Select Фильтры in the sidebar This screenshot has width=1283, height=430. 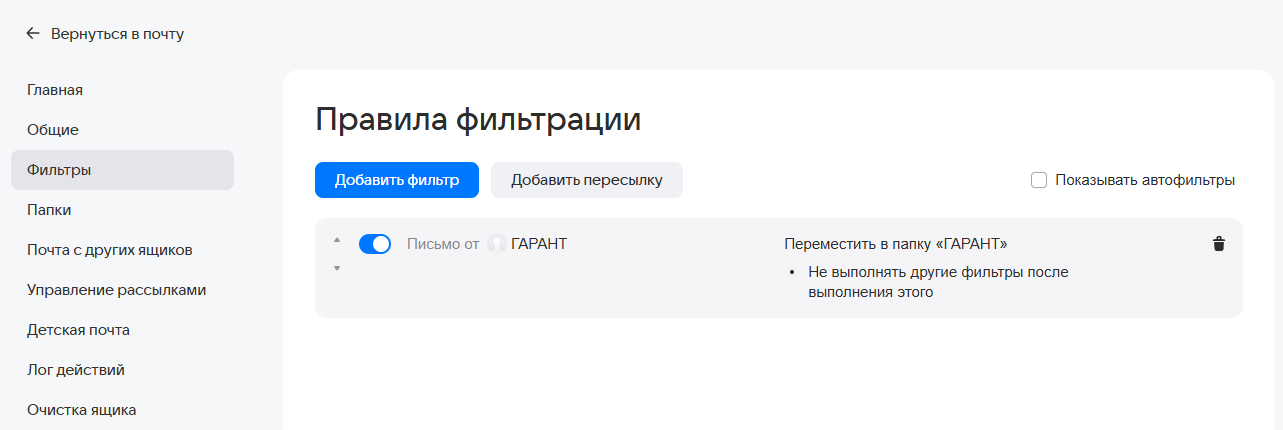60,170
